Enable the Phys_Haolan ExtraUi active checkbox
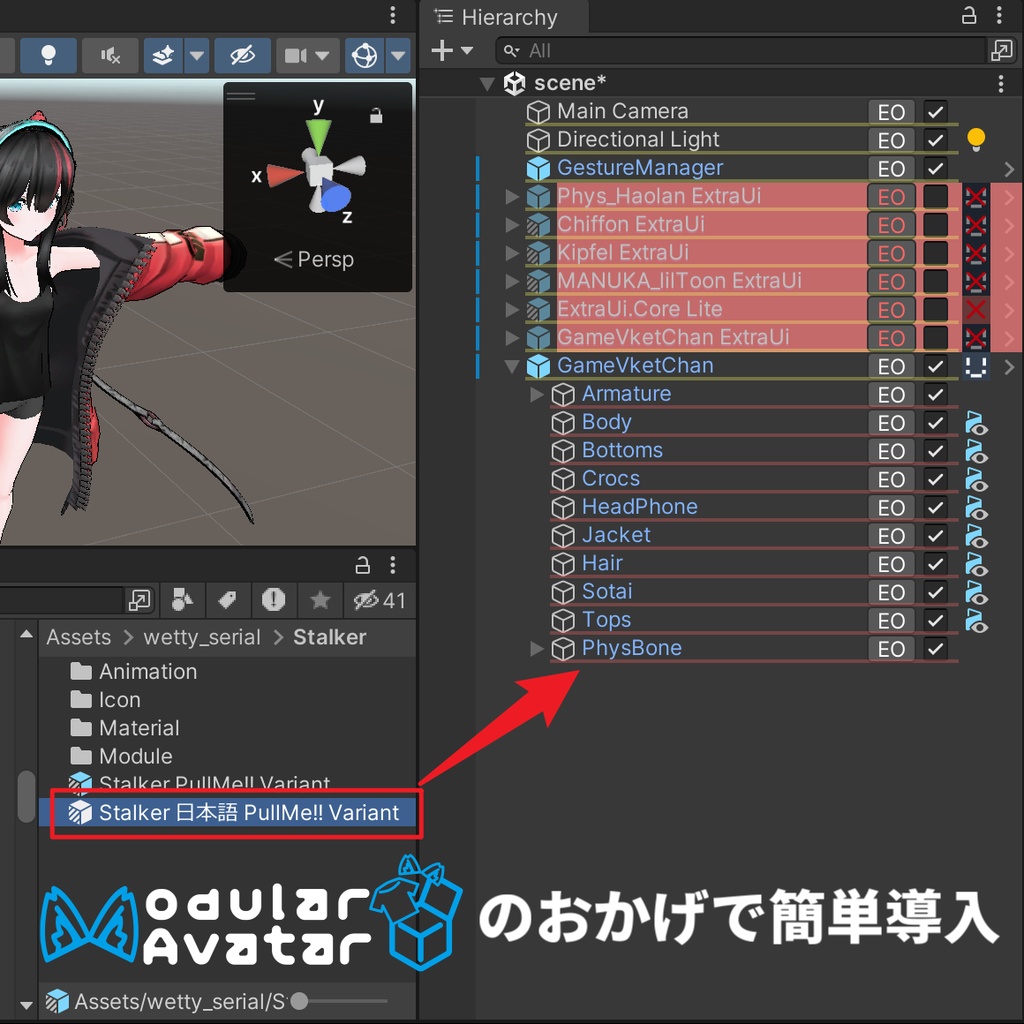This screenshot has width=1024, height=1024. tap(934, 197)
